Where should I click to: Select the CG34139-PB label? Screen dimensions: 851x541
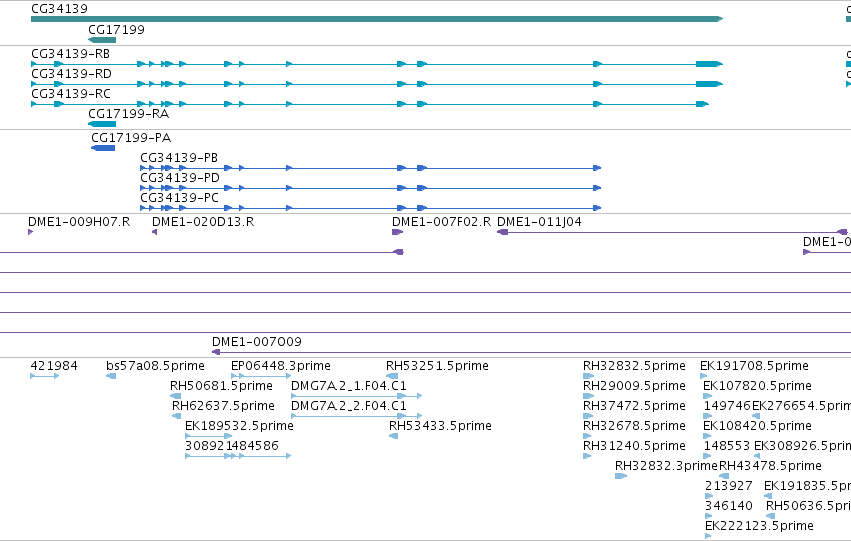pos(179,158)
